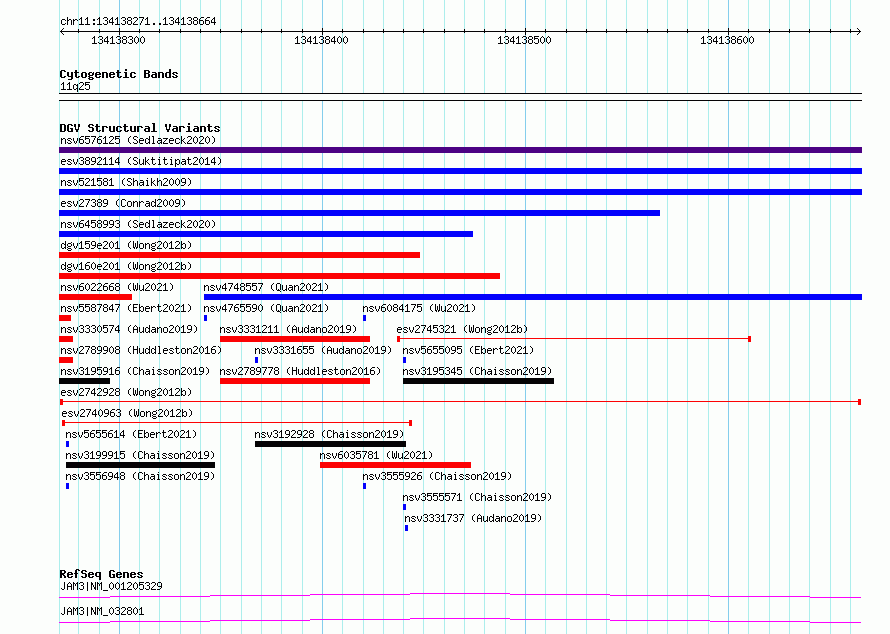Open nsv3331737 (Audano2019) variant

pyautogui.click(x=473, y=518)
